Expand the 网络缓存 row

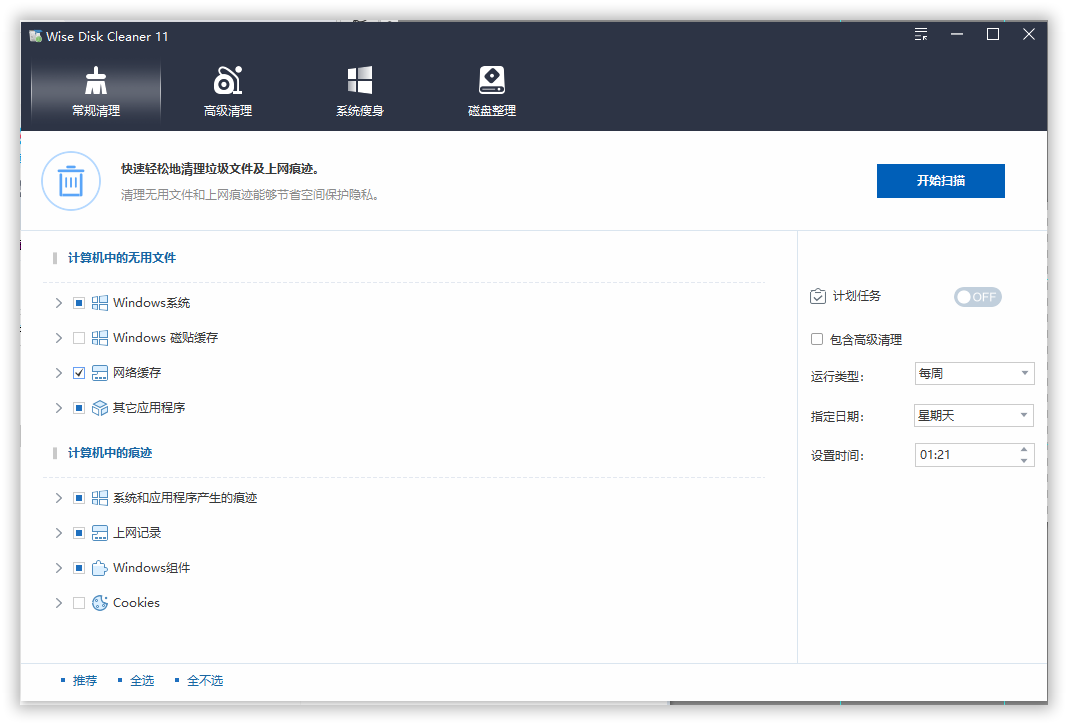[59, 373]
